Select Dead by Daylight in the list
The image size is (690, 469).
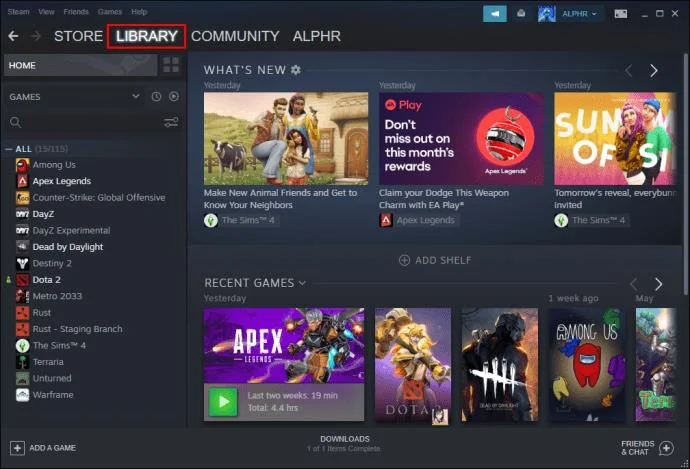[x=67, y=247]
